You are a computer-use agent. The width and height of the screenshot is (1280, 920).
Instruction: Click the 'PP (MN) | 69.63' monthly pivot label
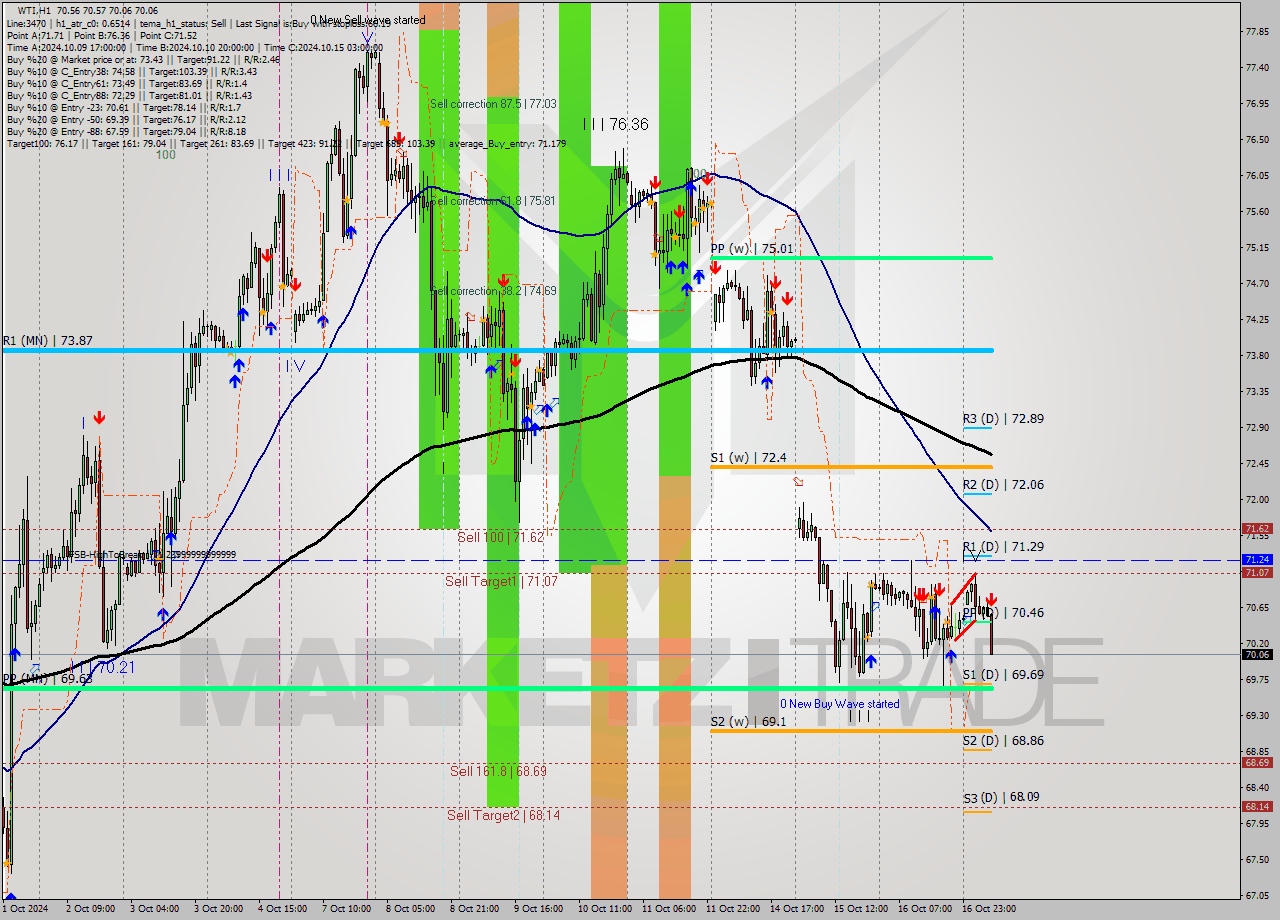coord(47,679)
